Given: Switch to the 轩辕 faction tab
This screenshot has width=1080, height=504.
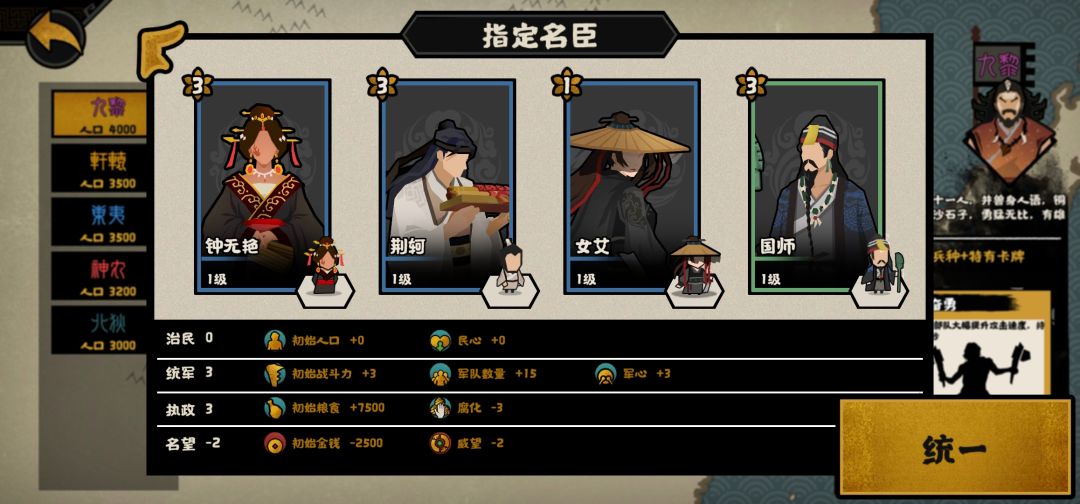Looking at the screenshot, I should click(101, 167).
